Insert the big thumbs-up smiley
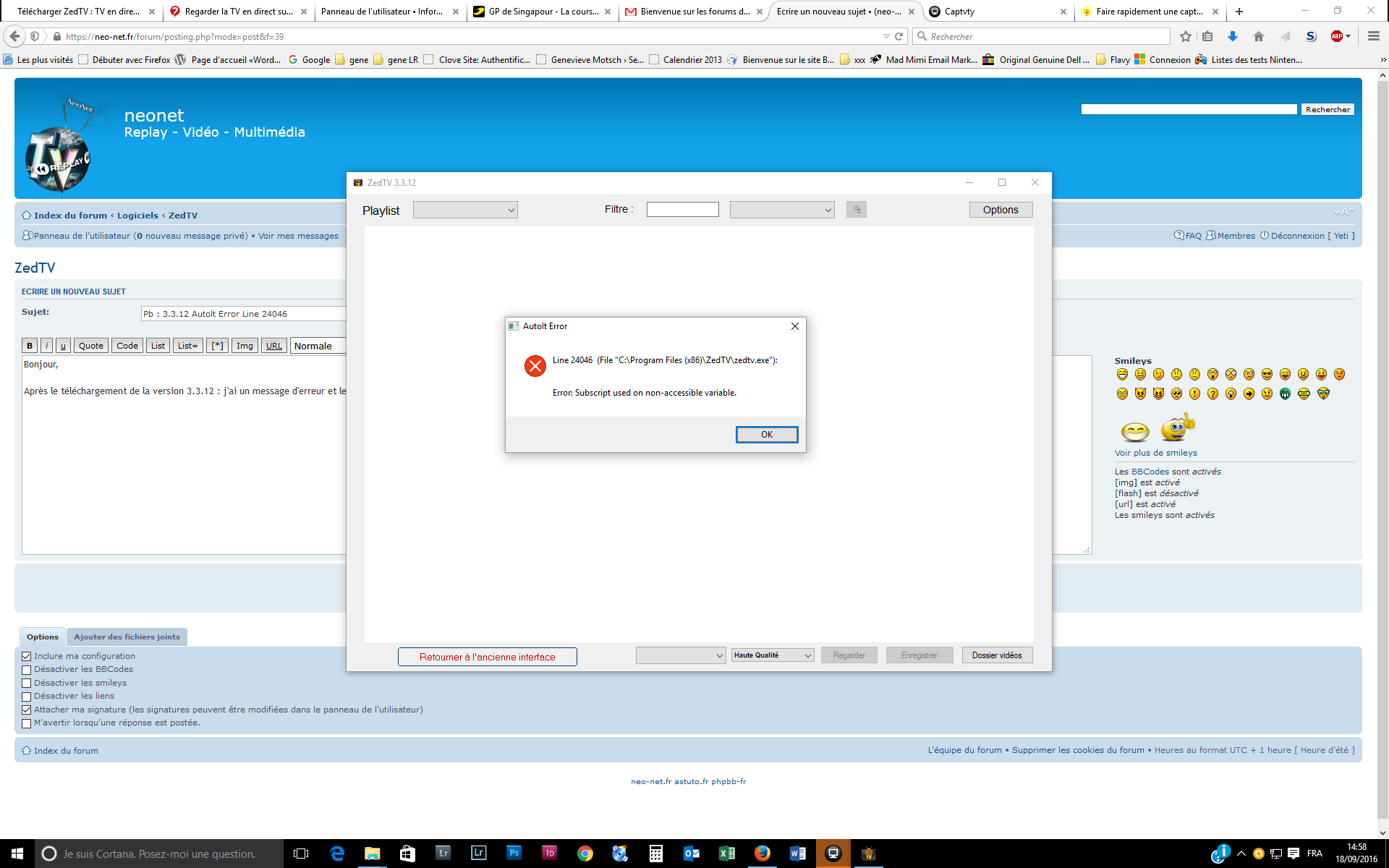This screenshot has height=868, width=1389. 1178,427
